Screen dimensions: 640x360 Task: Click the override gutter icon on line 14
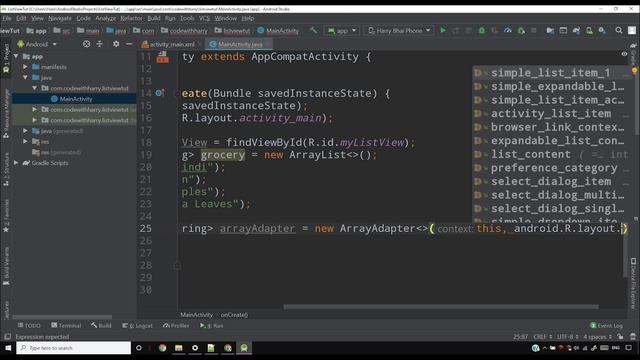click(159, 93)
